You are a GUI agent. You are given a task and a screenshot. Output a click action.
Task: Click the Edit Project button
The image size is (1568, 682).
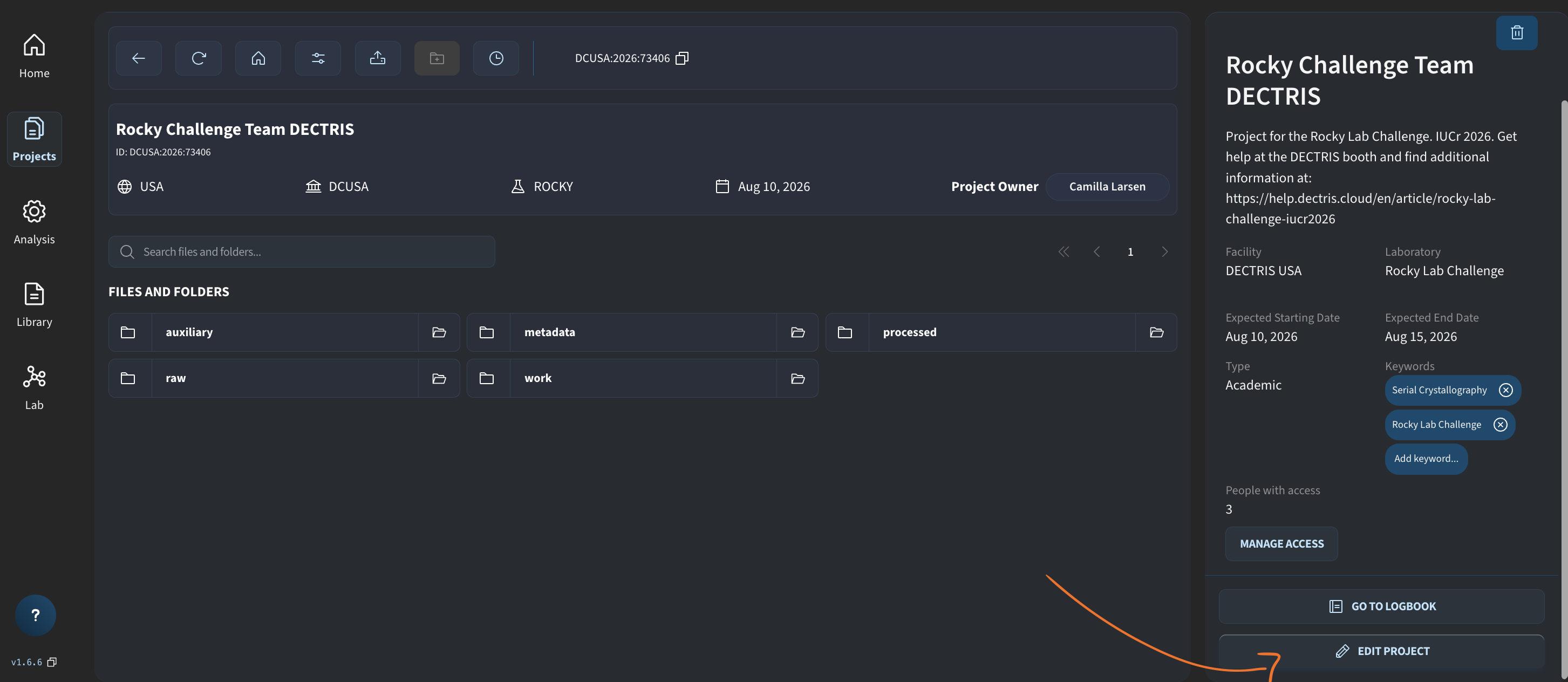[1381, 652]
